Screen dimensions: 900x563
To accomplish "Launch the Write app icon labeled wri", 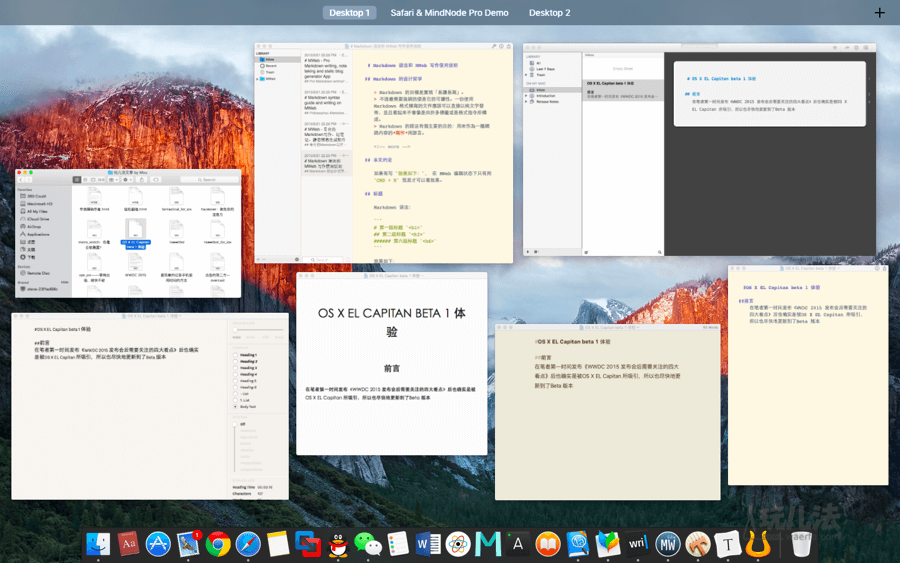I will pyautogui.click(x=638, y=544).
